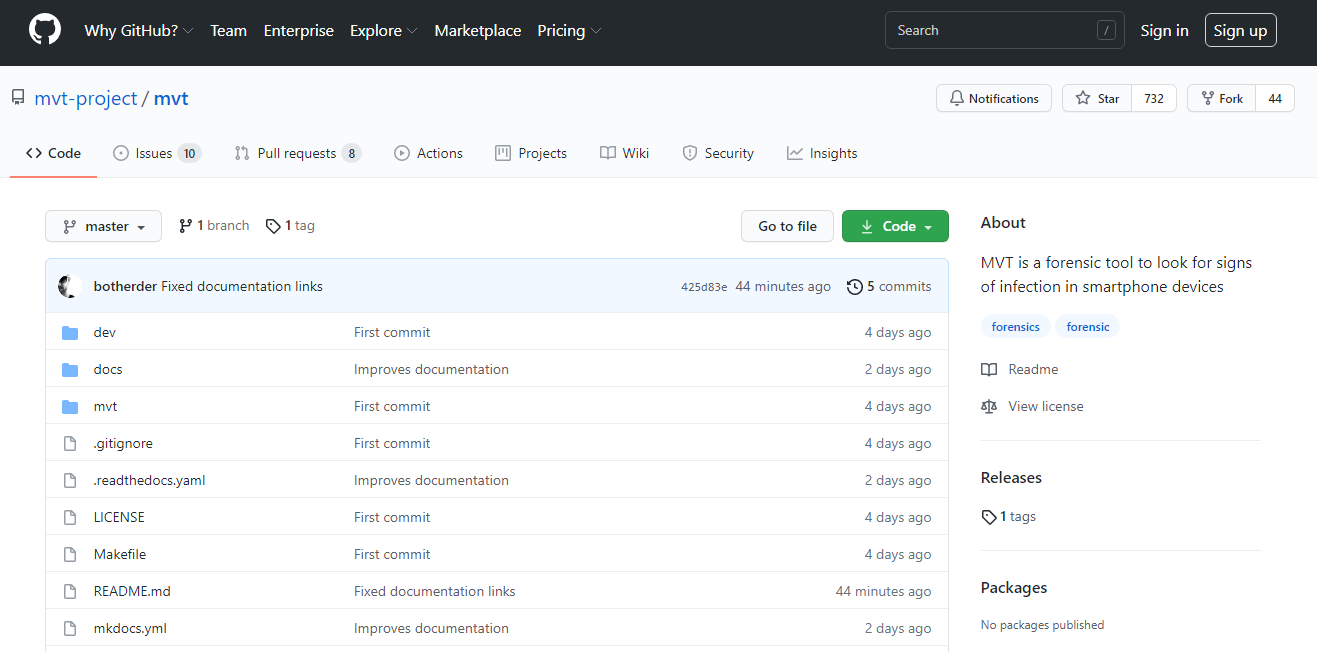The height and width of the screenshot is (652, 1317).
Task: Open the botherder author link
Action: pos(125,286)
